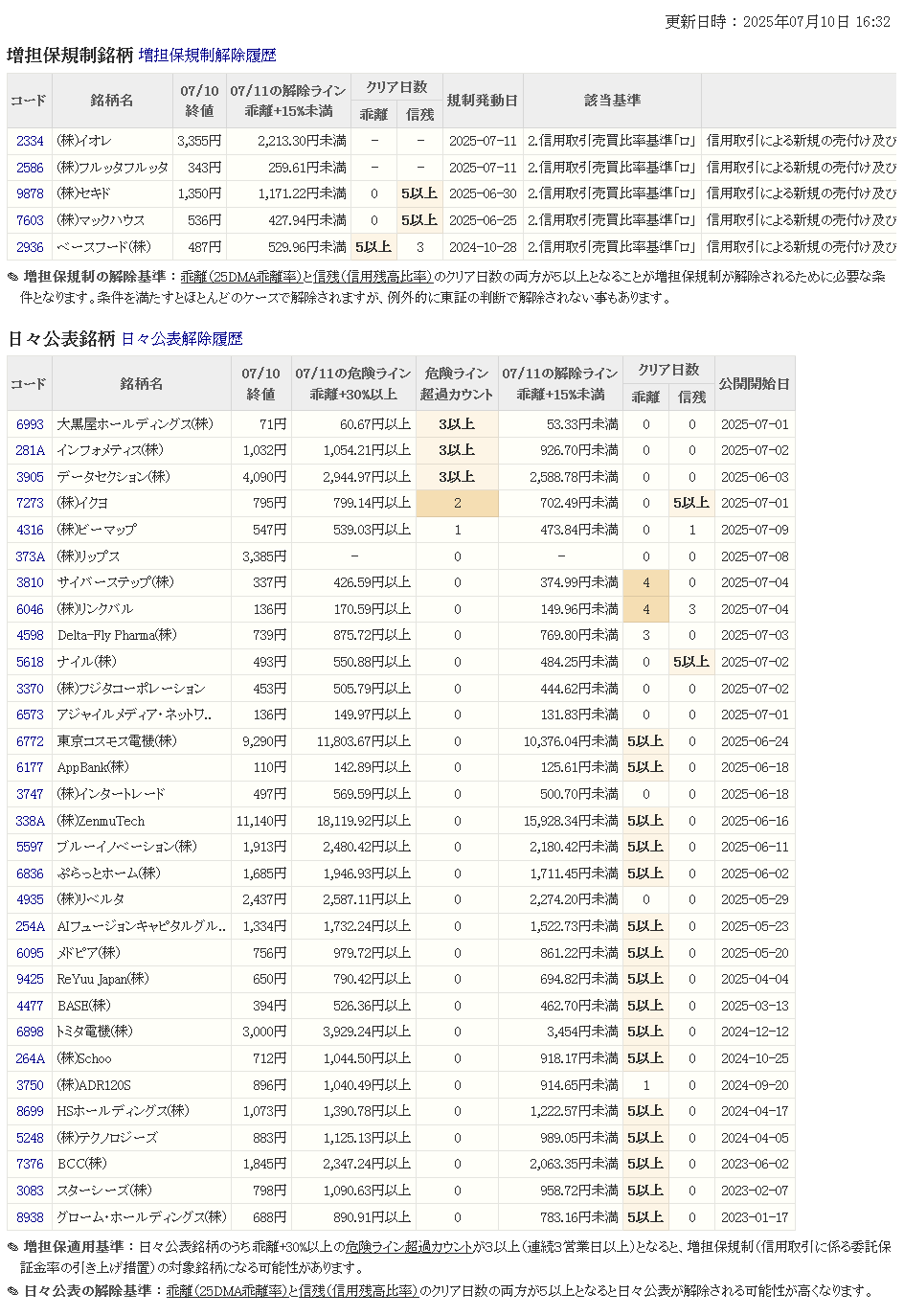Open stock code 3370 link
Screen dimensions: 904x1316
pyautogui.click(x=30, y=689)
